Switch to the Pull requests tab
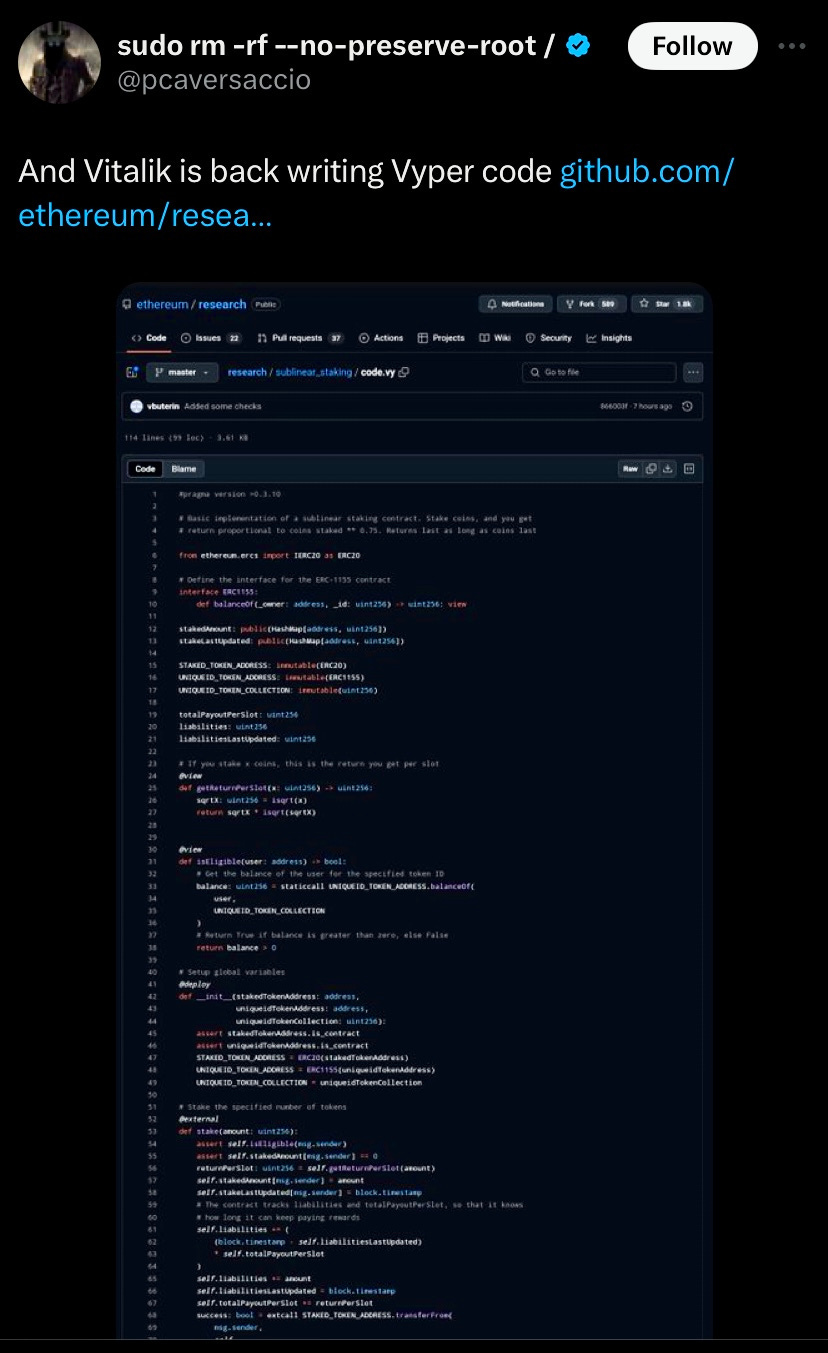The width and height of the screenshot is (828, 1353). [301, 338]
